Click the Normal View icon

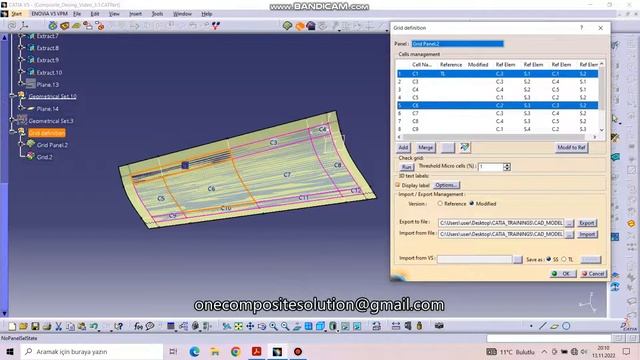click(x=297, y=326)
